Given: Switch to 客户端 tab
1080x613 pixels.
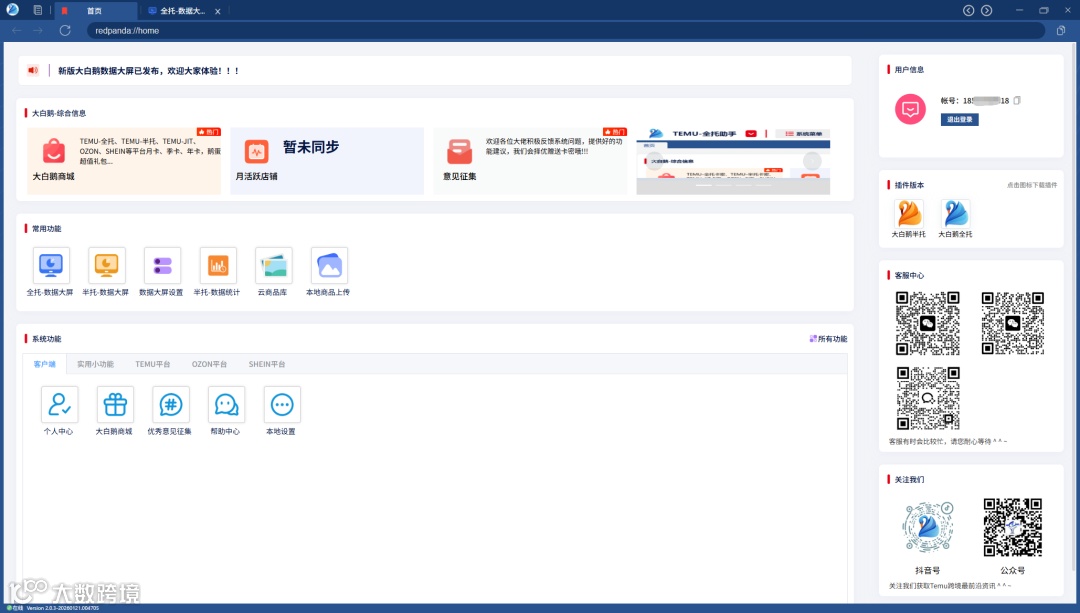Looking at the screenshot, I should pos(45,364).
